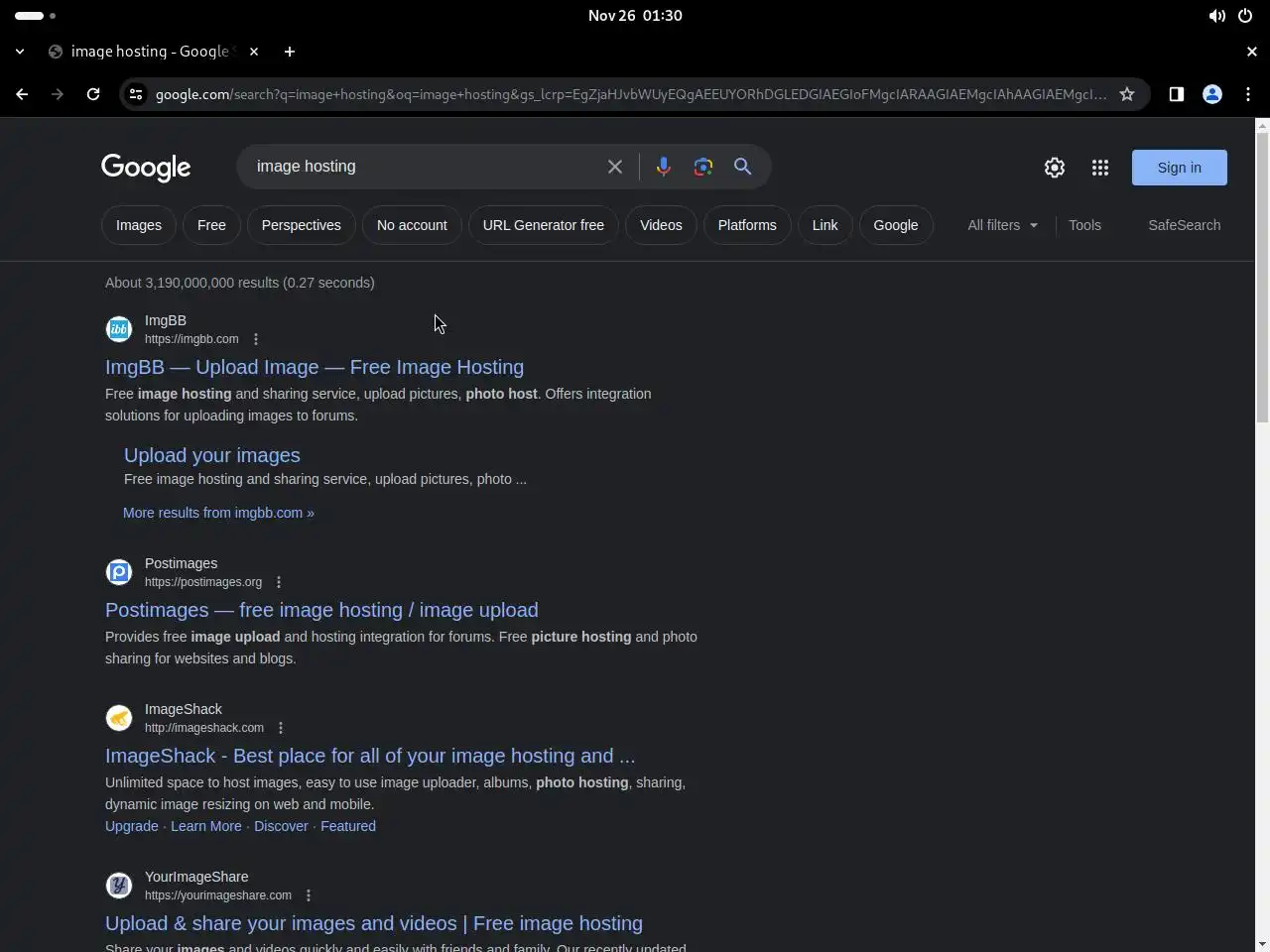Open more options for the ImgBB result

pyautogui.click(x=256, y=339)
